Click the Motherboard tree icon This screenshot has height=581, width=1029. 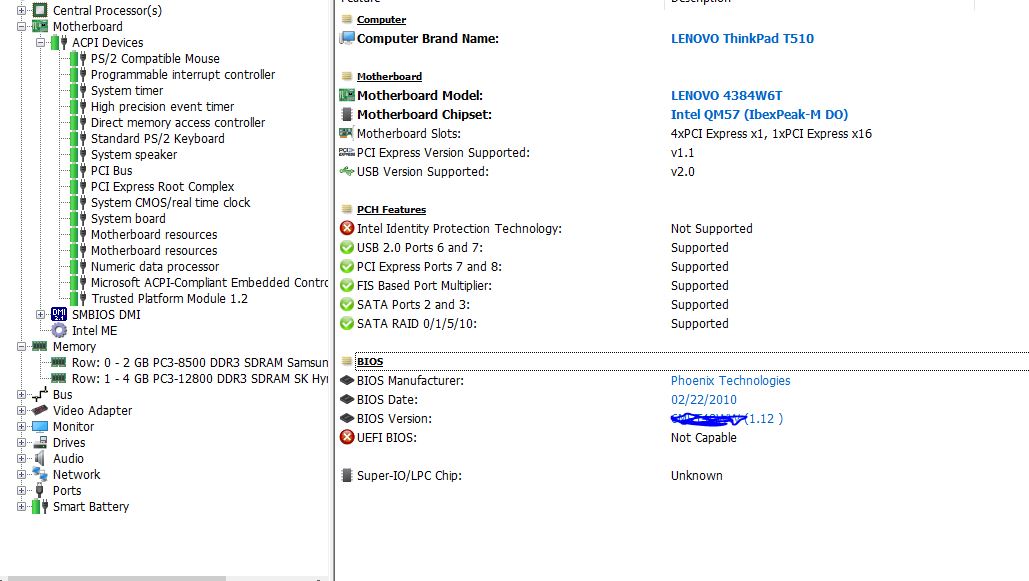pos(40,26)
